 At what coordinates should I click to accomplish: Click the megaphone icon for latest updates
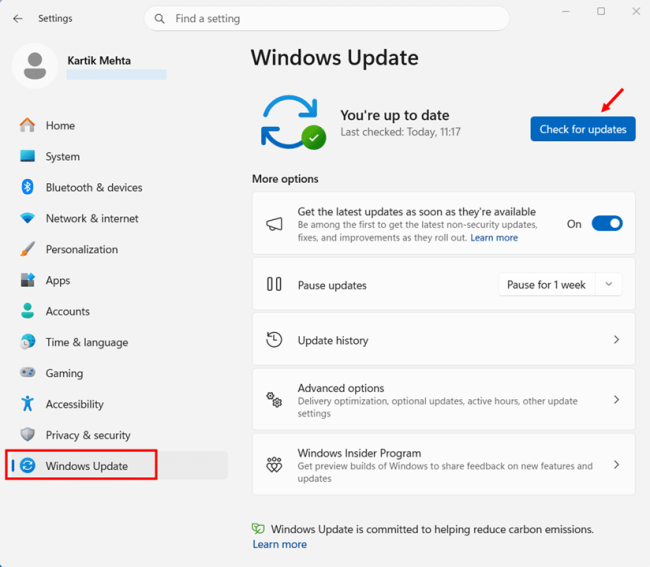274,224
